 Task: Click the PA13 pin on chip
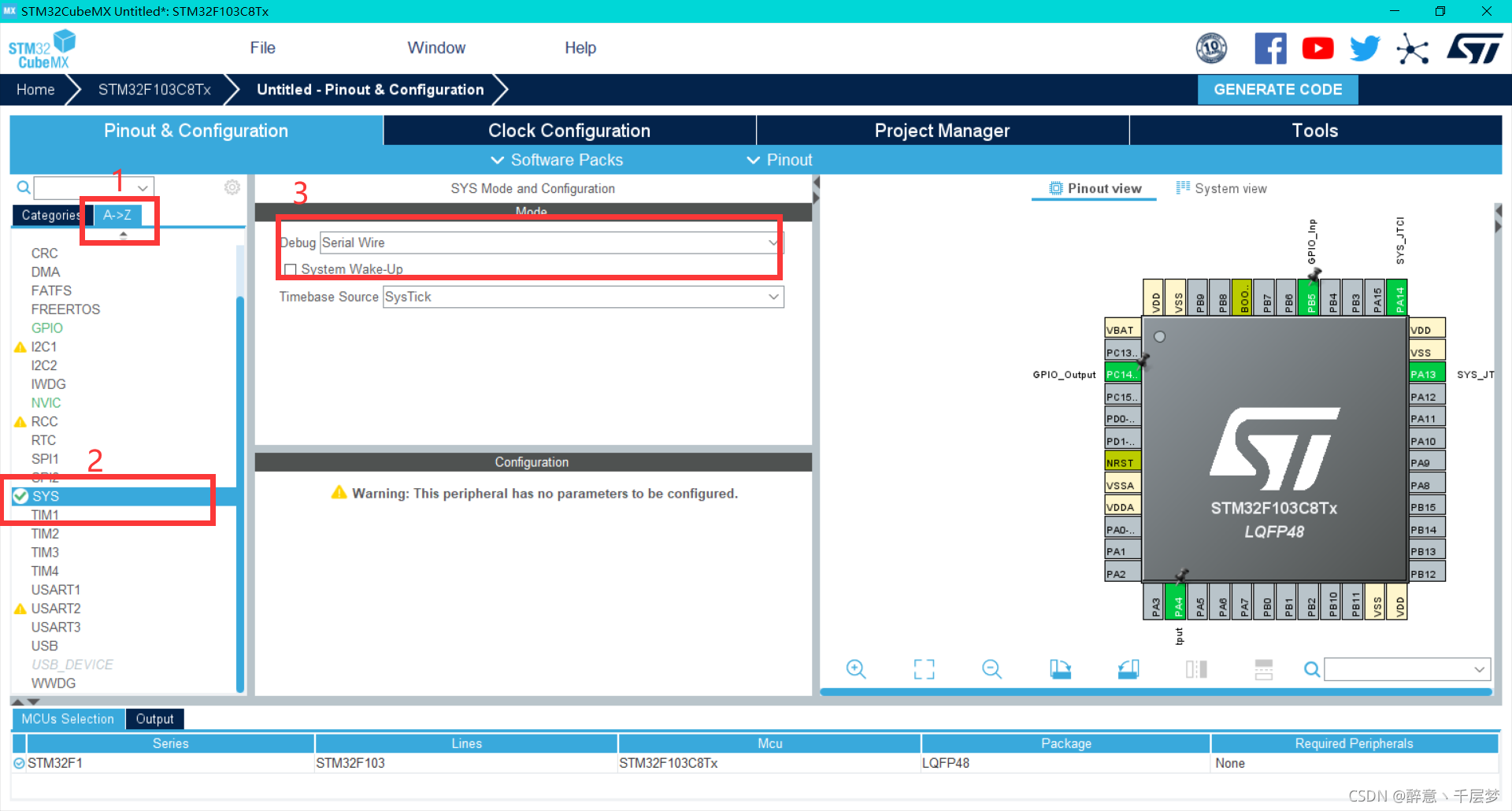click(x=1427, y=374)
